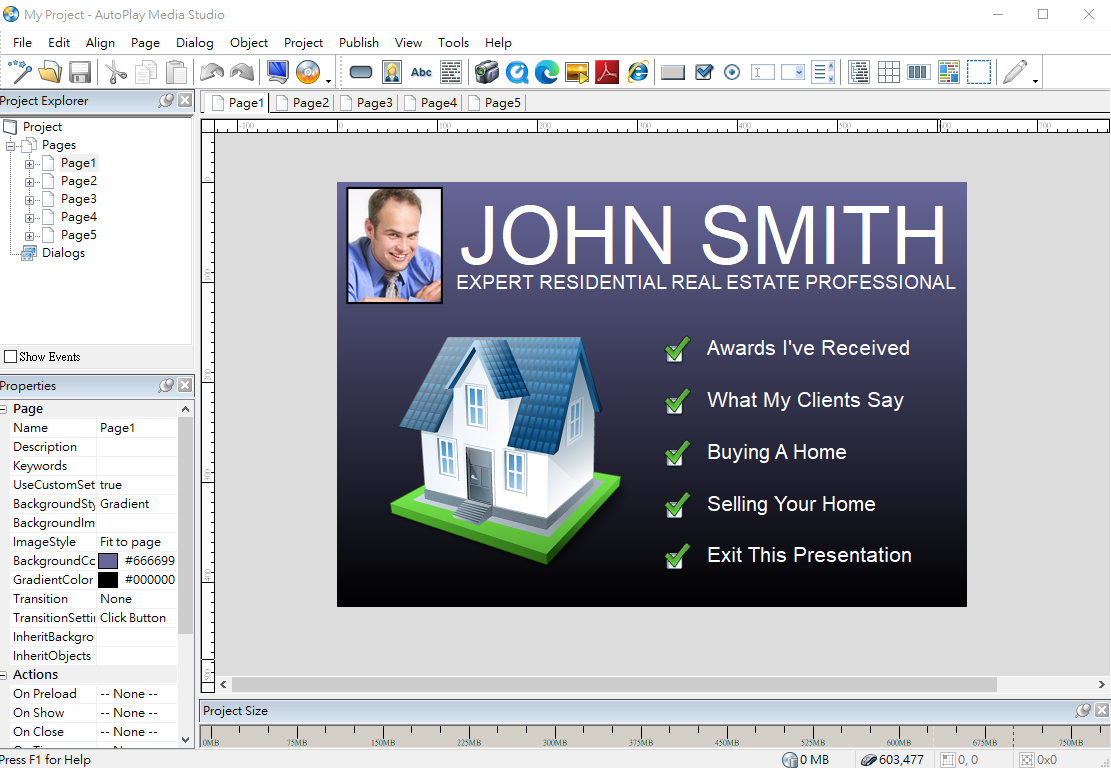This screenshot has width=1111, height=768.
Task: Insert a Label object with the Abc icon
Action: click(x=421, y=72)
